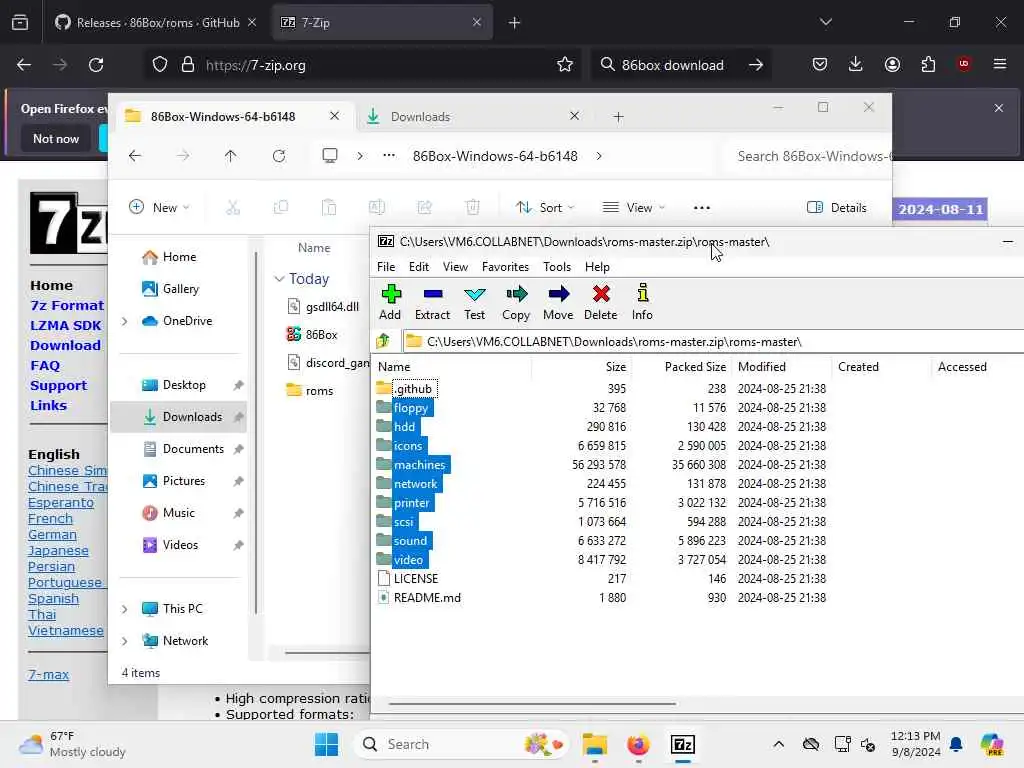Toggle the Details pane in Explorer

pyautogui.click(x=837, y=208)
